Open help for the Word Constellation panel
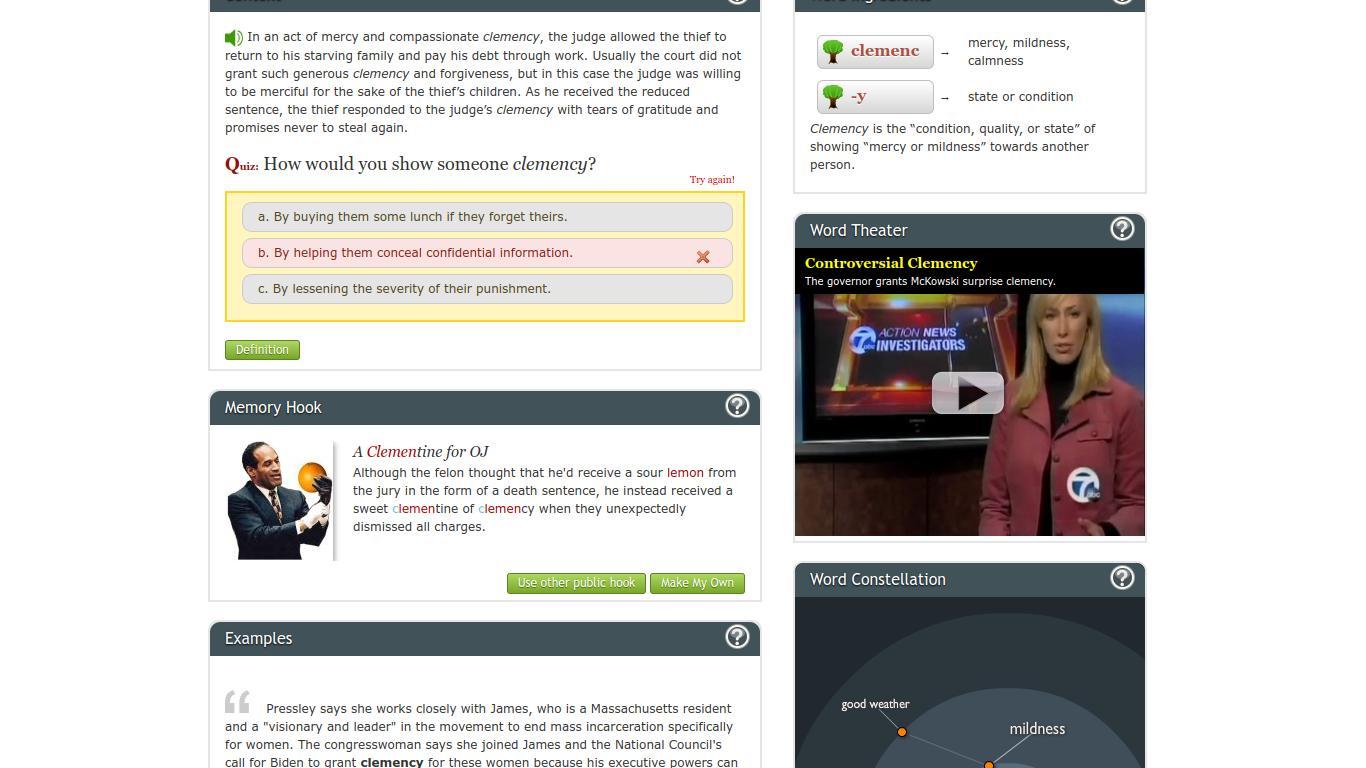Image resolution: width=1366 pixels, height=768 pixels. 1122,578
